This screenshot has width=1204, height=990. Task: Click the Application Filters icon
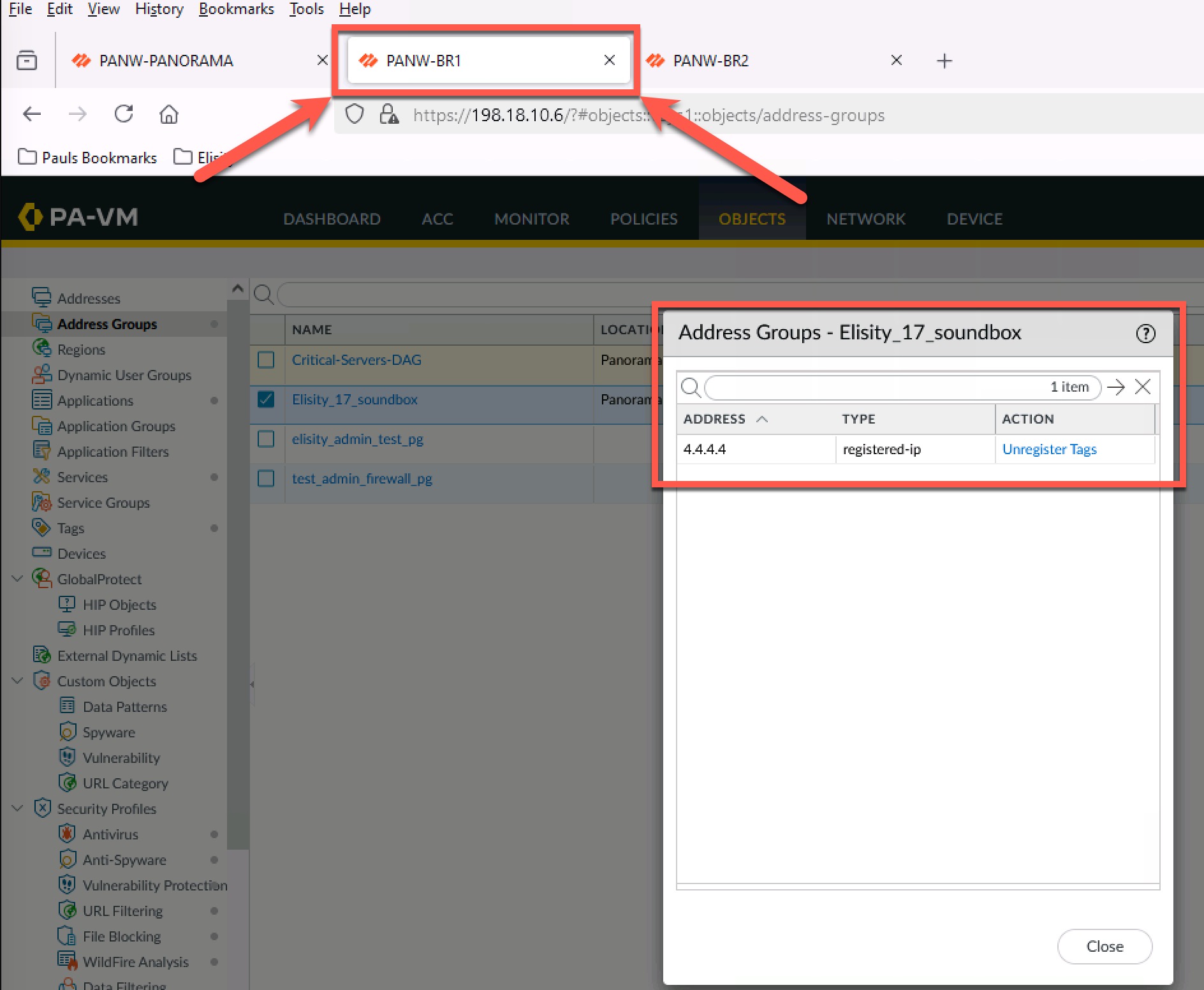pos(41,450)
